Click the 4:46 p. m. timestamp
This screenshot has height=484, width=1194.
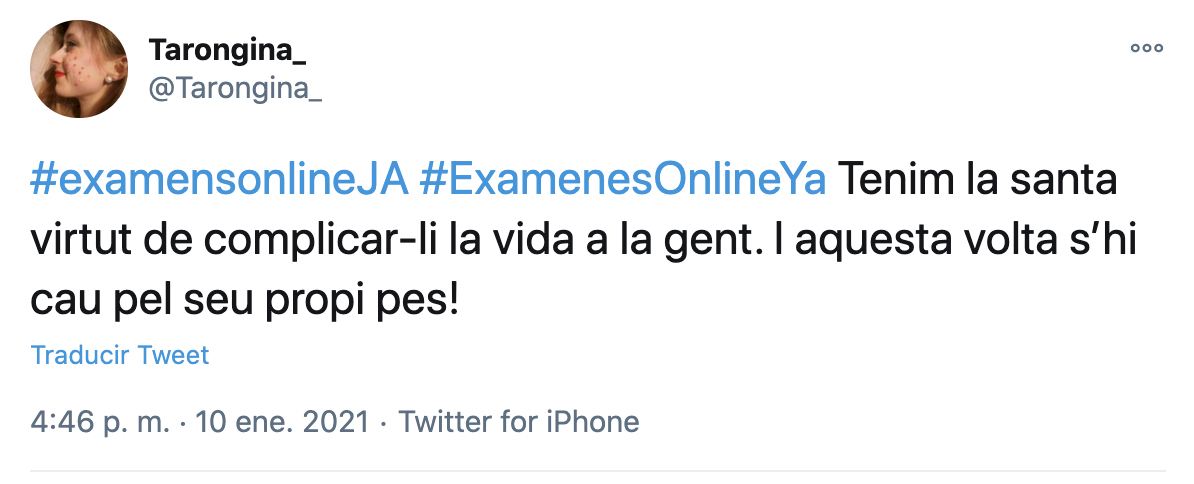pos(101,421)
